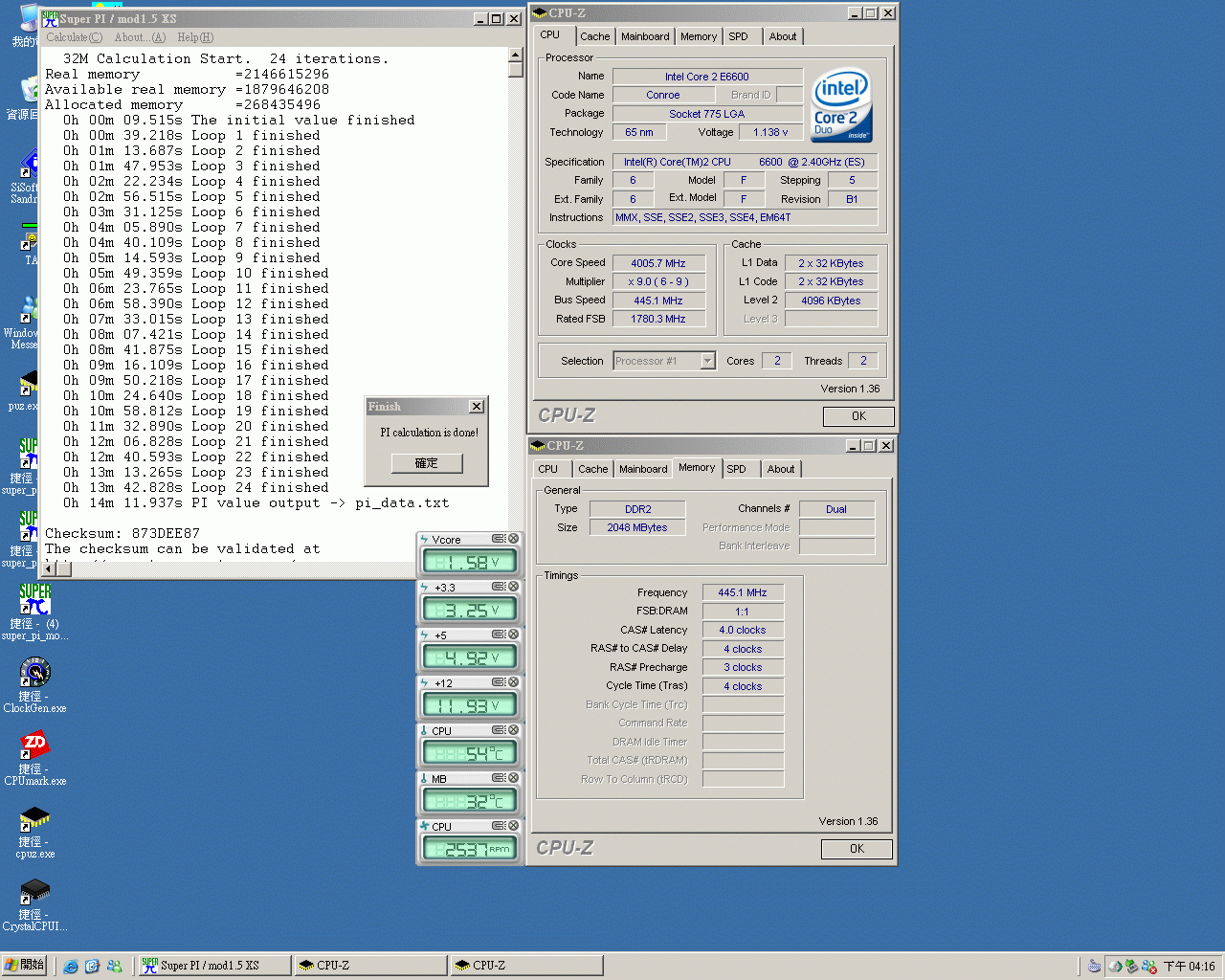Click the red-X network tray icon
The image size is (1225, 980).
pos(1148,967)
